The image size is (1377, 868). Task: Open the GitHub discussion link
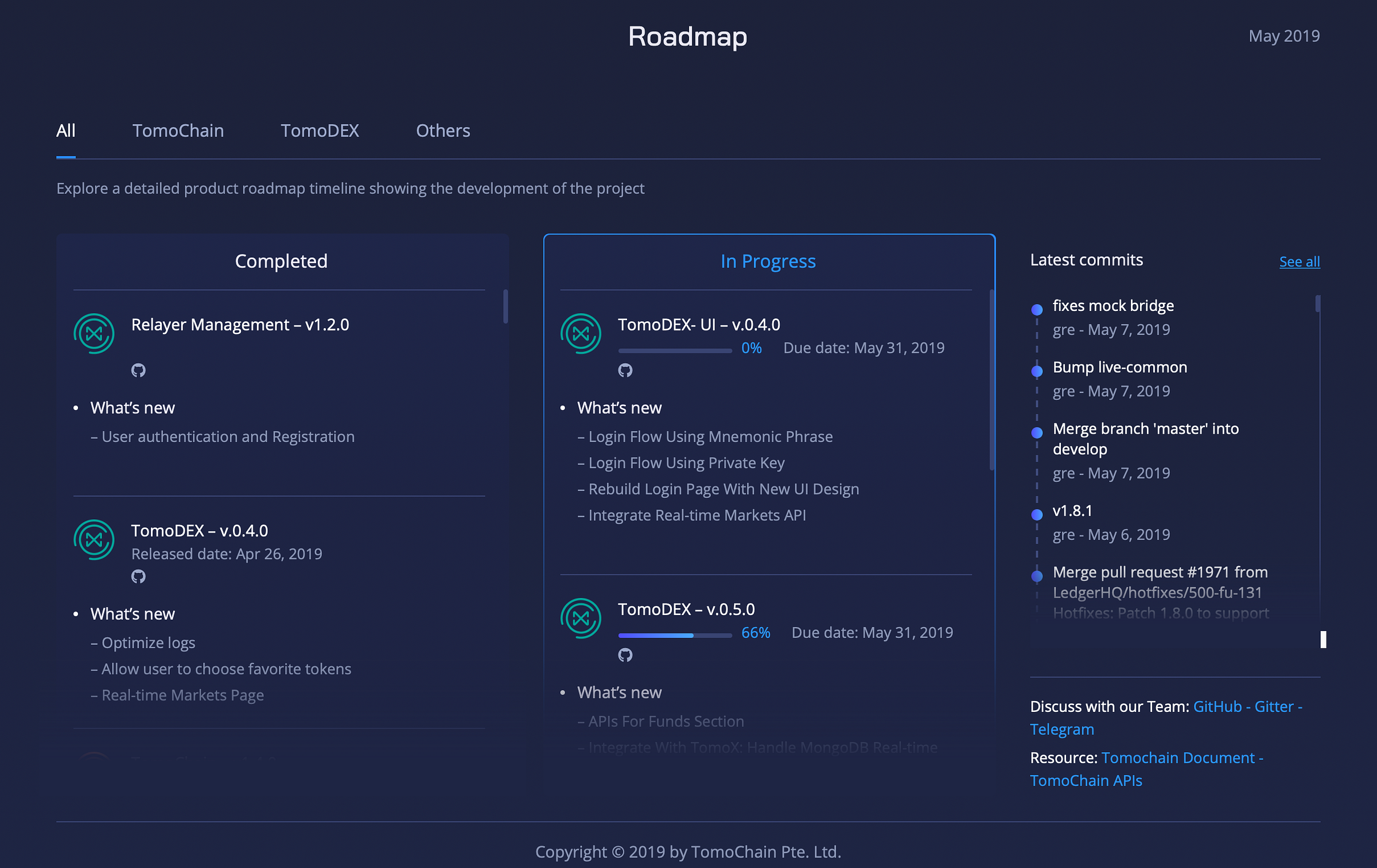1217,706
